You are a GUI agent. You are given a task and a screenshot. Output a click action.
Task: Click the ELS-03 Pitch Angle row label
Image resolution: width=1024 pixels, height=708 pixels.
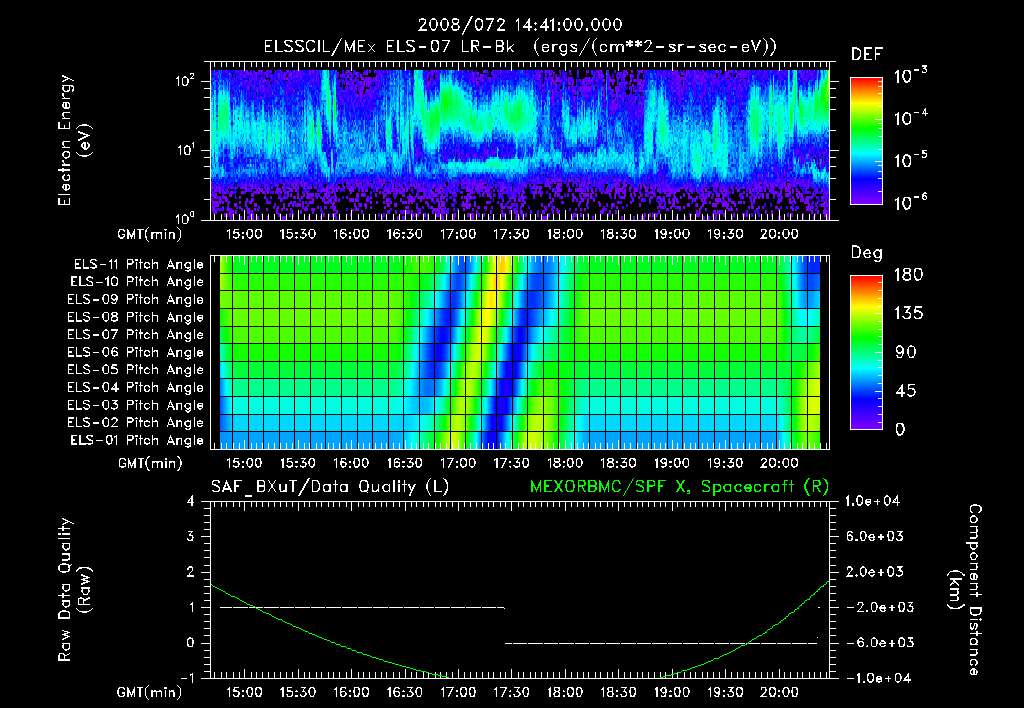(x=136, y=405)
